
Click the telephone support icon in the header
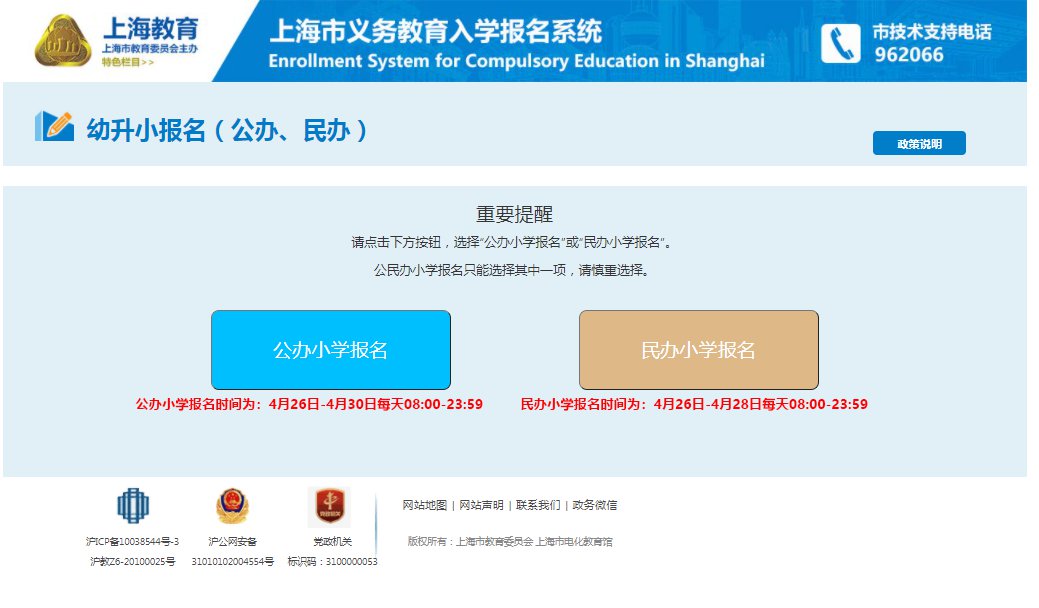point(839,43)
